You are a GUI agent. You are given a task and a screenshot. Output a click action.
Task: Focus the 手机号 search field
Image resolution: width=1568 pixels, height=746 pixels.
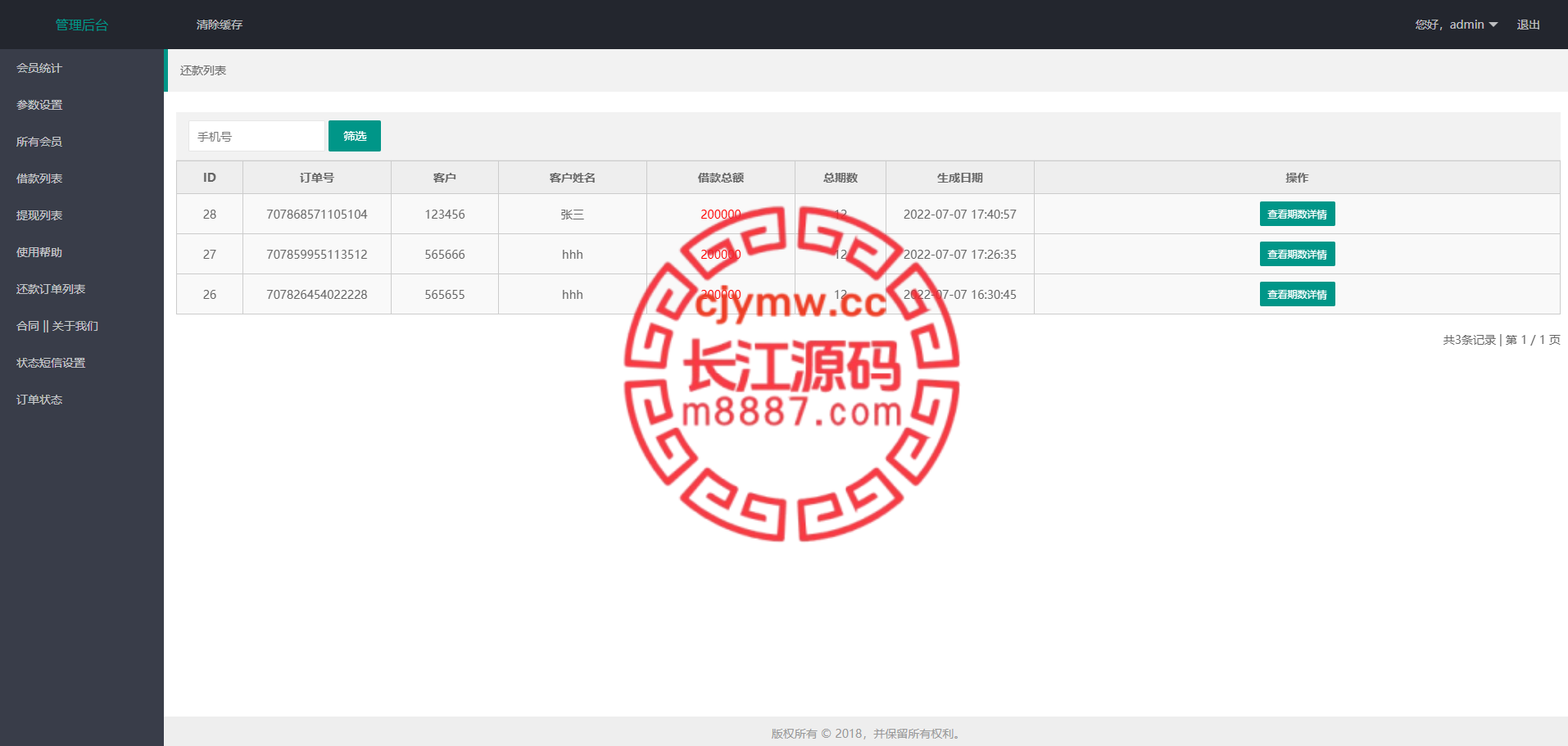click(256, 136)
